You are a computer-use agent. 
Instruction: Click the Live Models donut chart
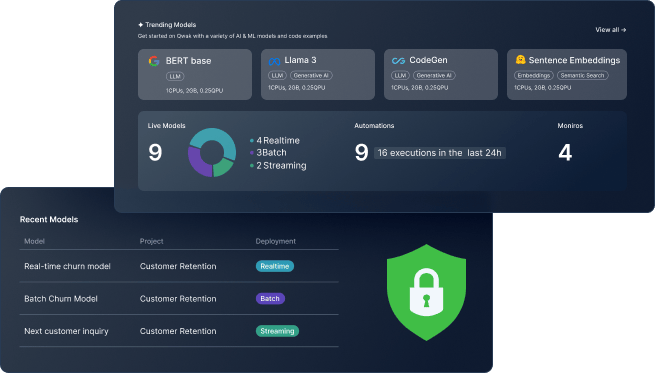click(x=212, y=152)
